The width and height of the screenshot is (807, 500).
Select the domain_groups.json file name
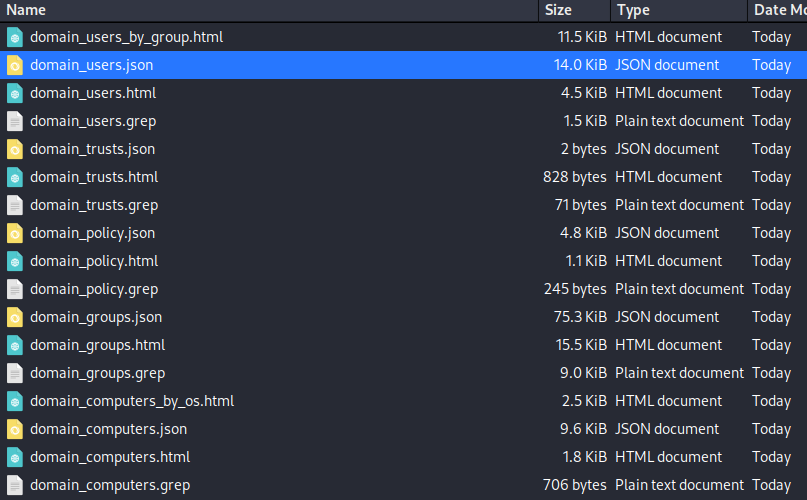[96, 317]
